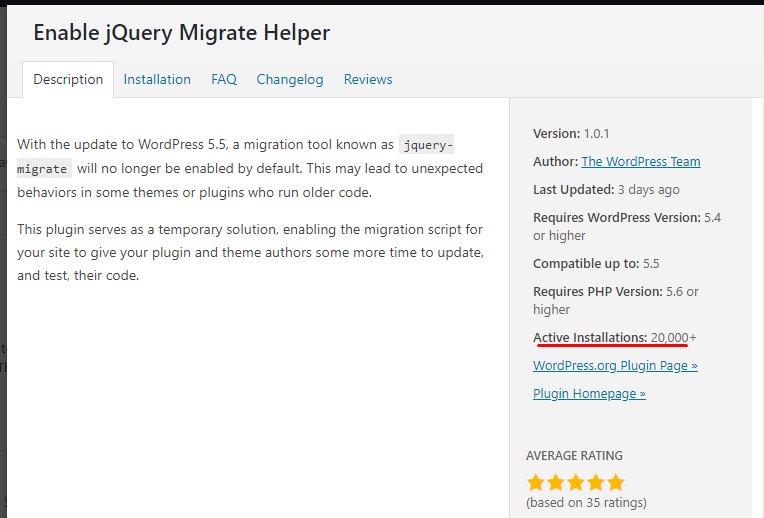764x518 pixels.
Task: Click the Enable jQuery Migrate Helper title
Action: (181, 33)
